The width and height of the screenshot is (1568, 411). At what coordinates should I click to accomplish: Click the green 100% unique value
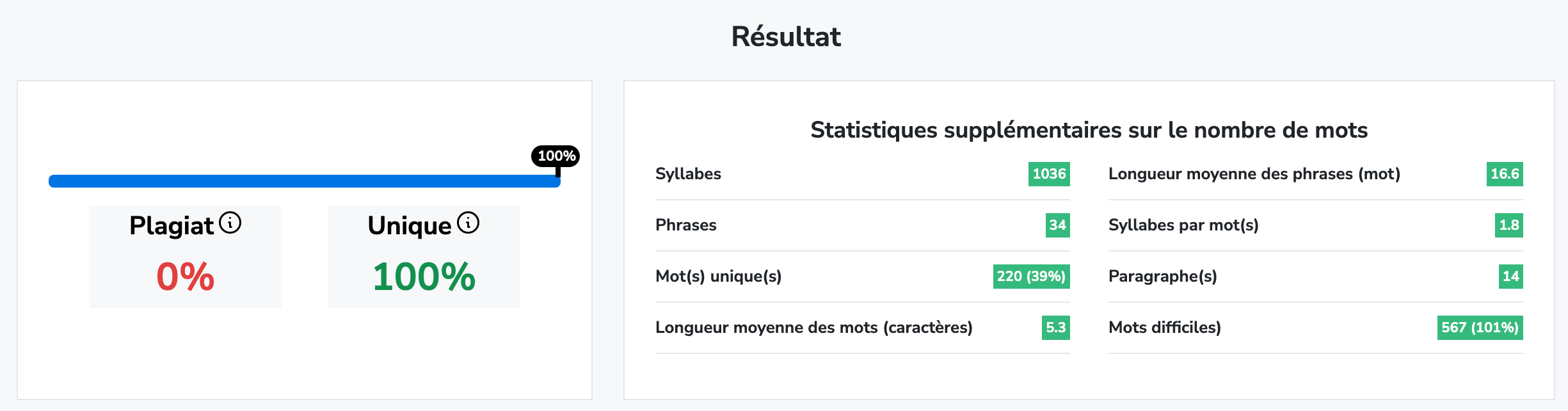click(424, 277)
